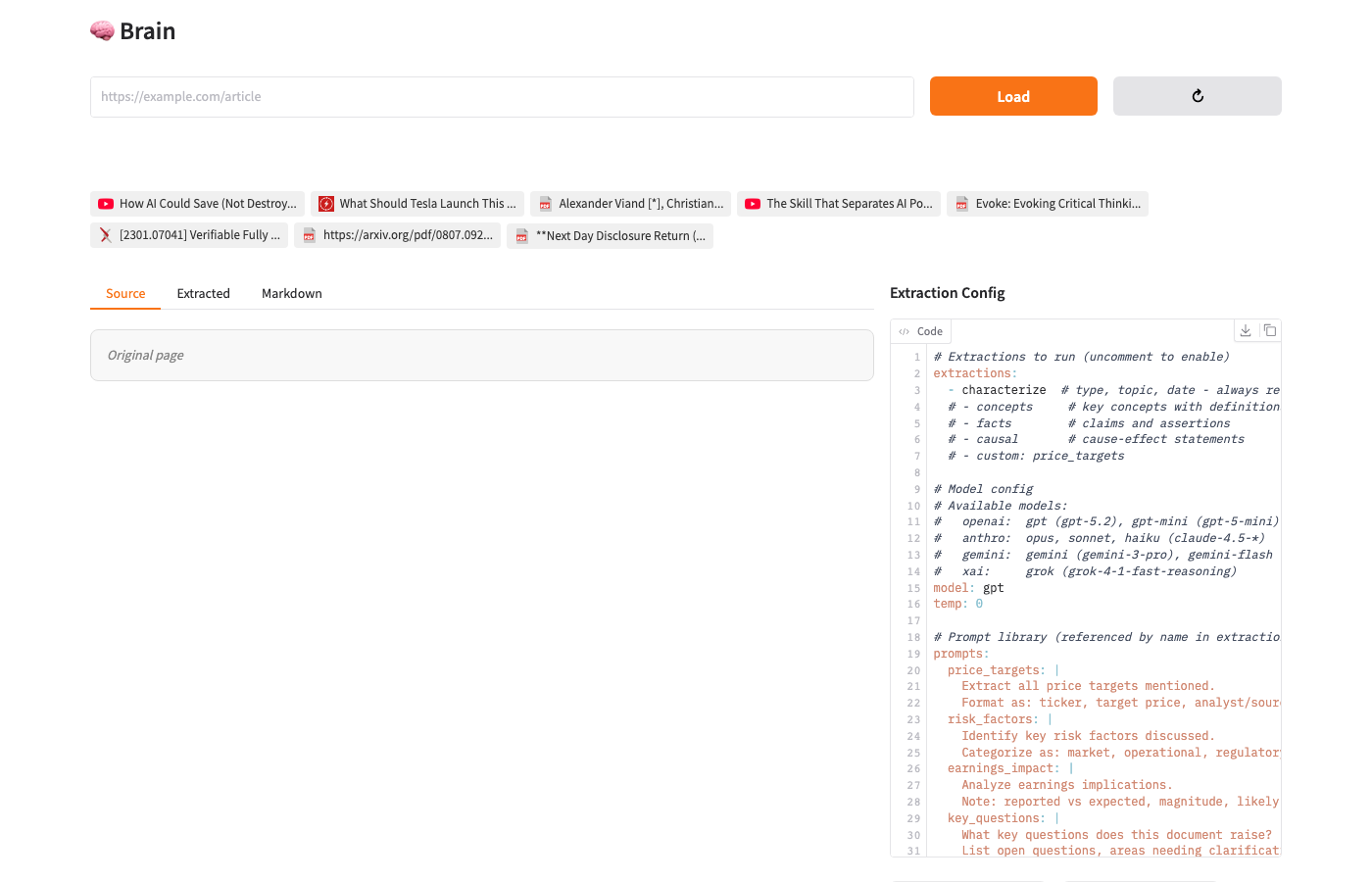Select 'Evoke: Evoking Critical Thinking' PDF example
This screenshot has width=1372, height=882.
1047,204
